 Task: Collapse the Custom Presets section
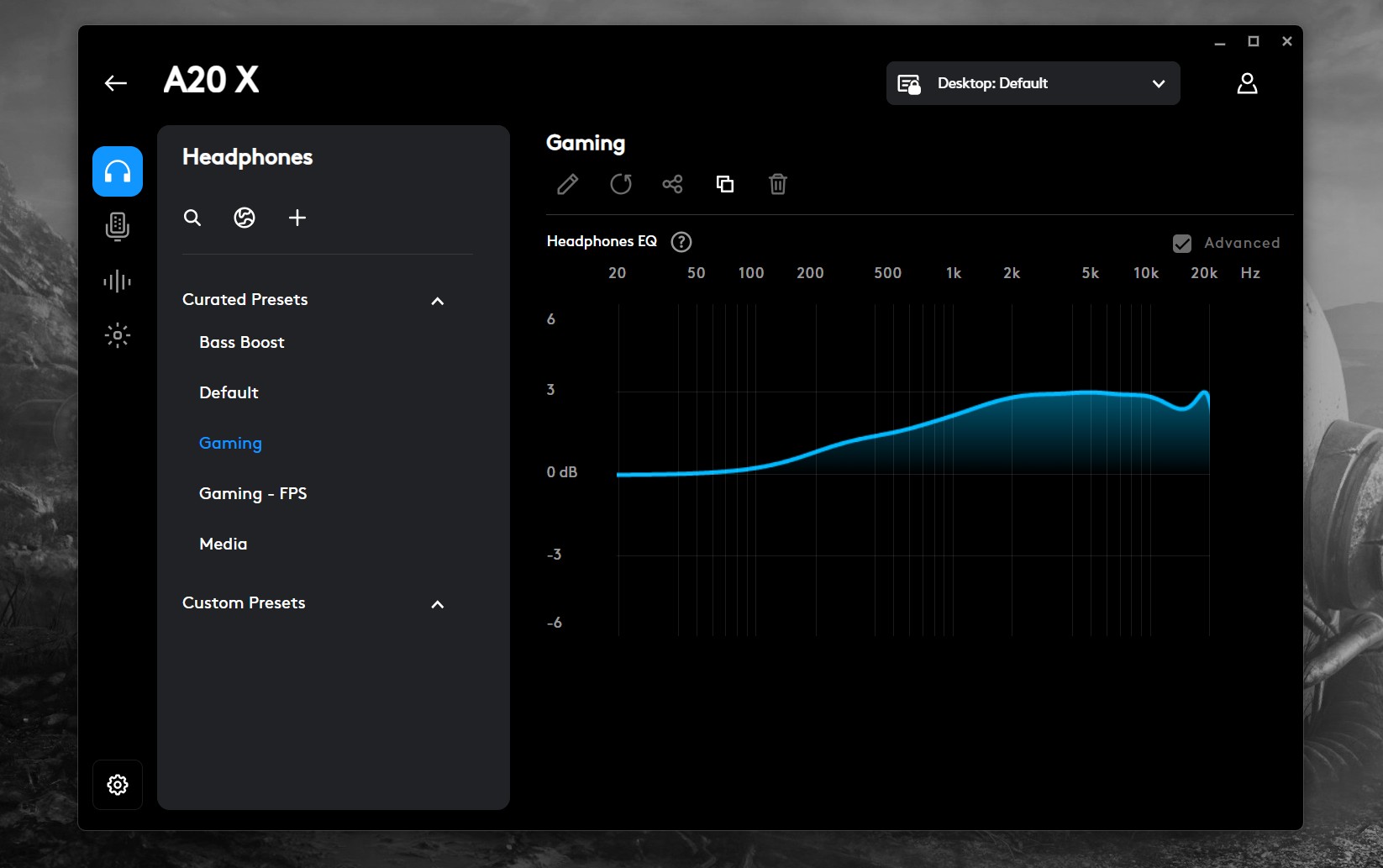(437, 604)
